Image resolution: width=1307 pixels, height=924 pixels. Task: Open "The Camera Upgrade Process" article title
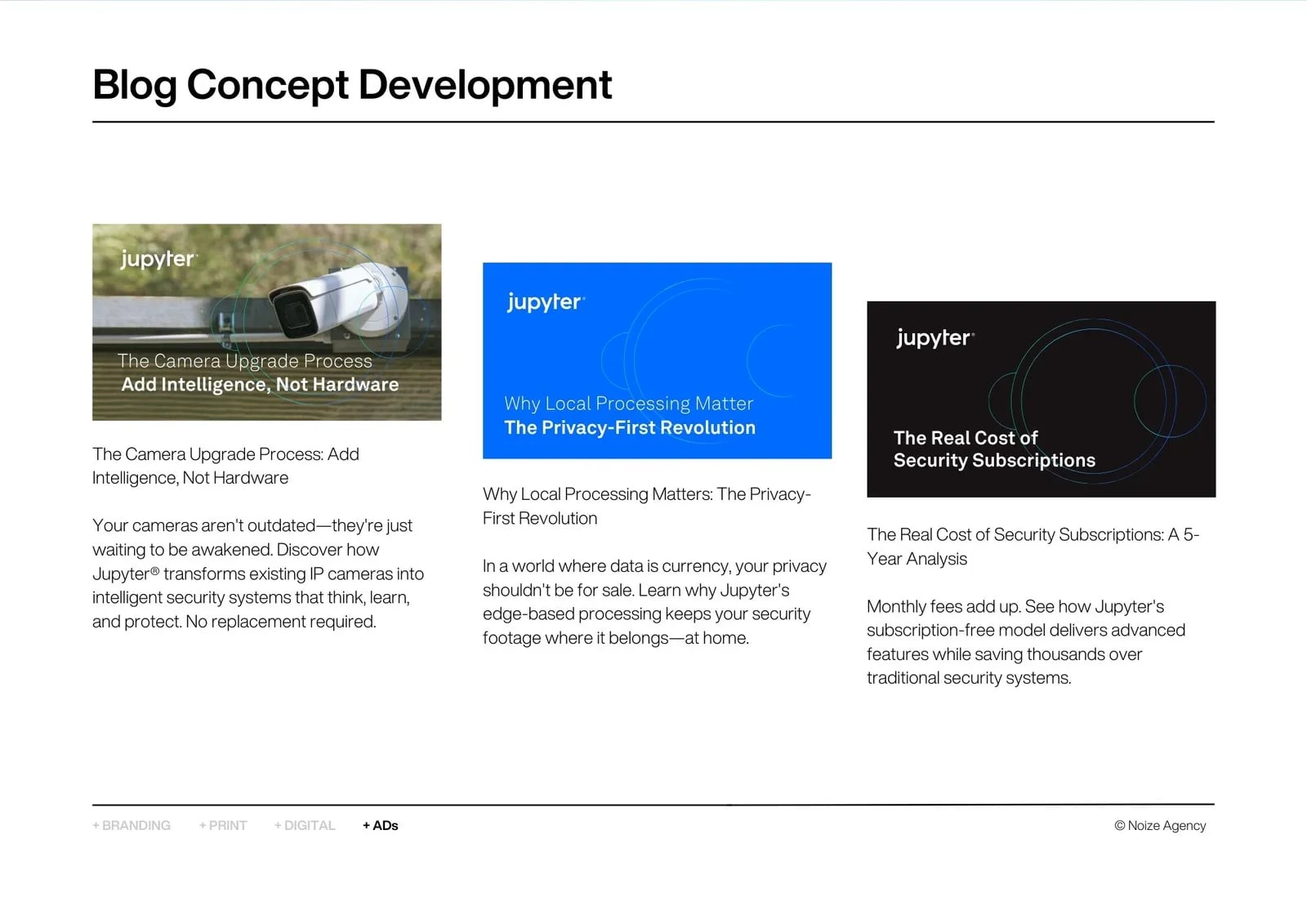point(225,466)
